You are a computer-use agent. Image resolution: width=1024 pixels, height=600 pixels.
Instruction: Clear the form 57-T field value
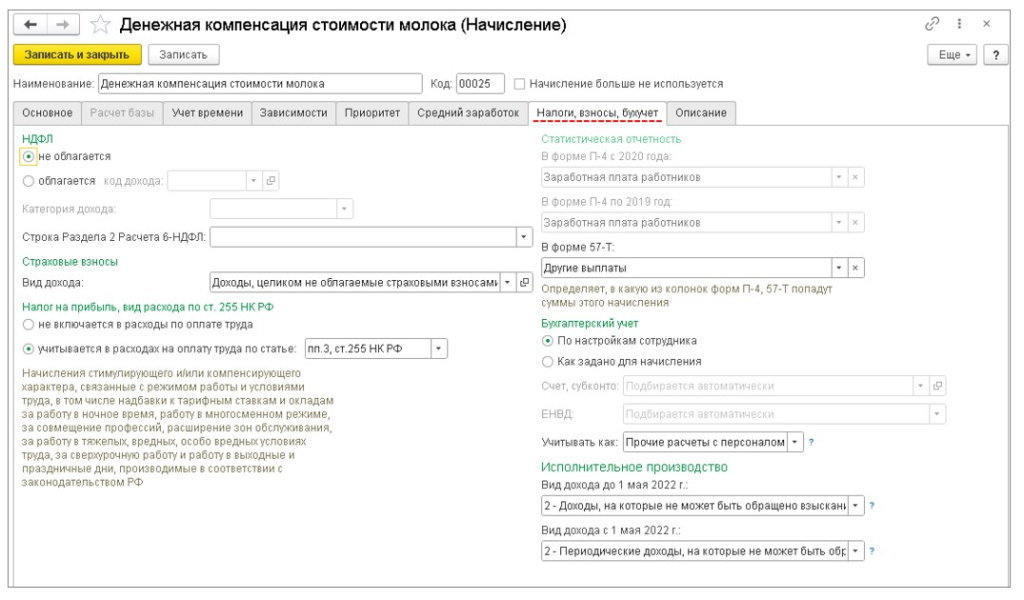point(855,267)
